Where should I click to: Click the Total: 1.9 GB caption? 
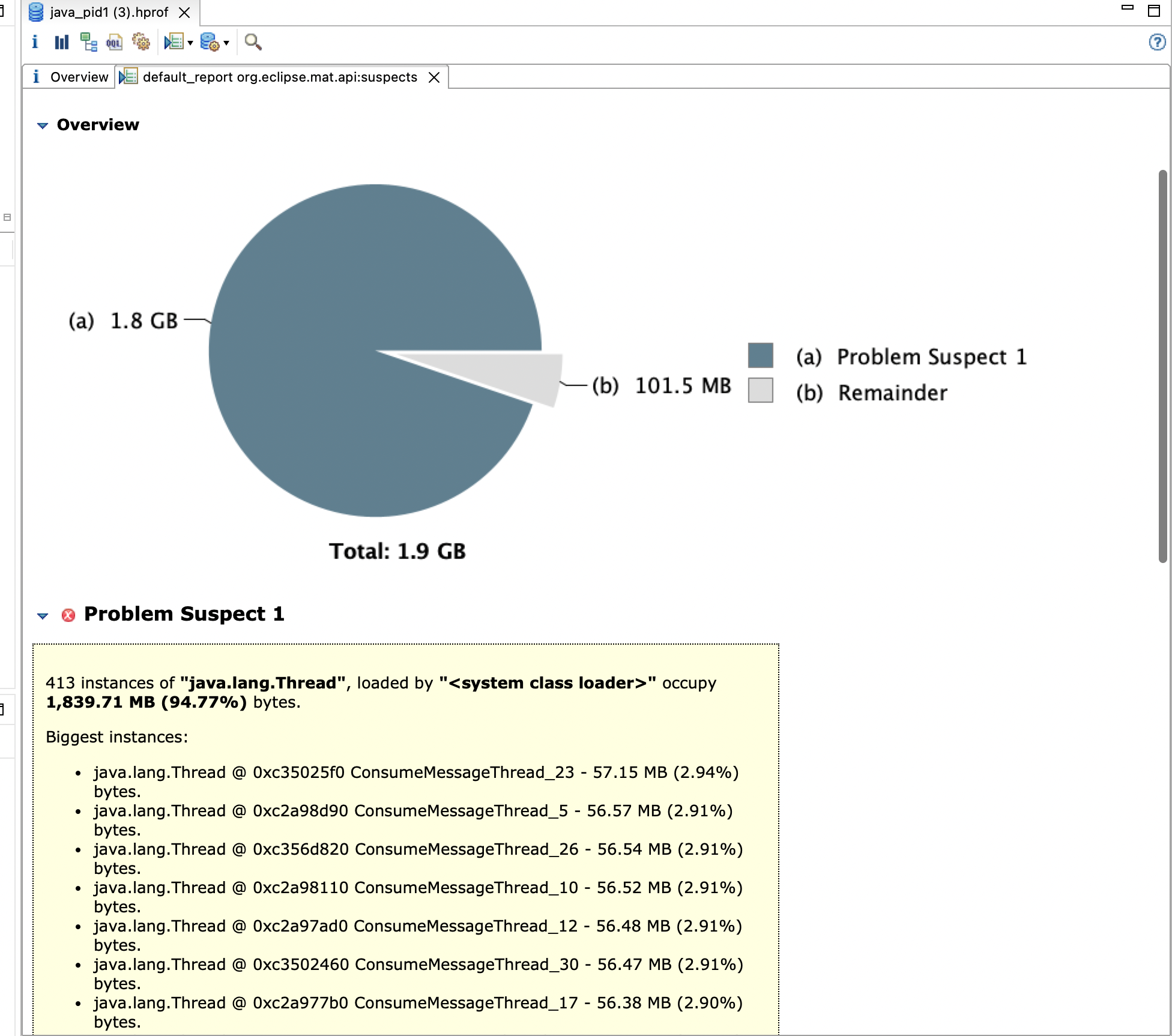pos(397,551)
